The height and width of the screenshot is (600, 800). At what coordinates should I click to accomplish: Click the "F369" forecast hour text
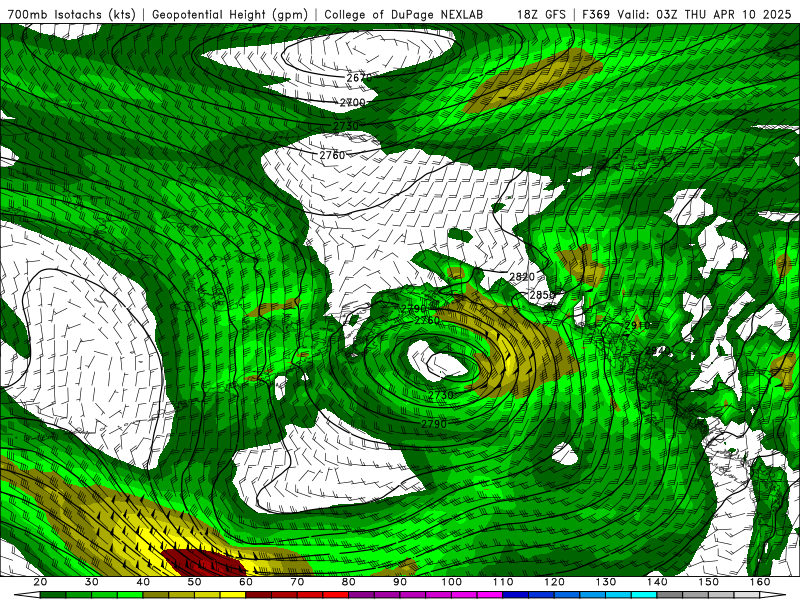click(596, 14)
